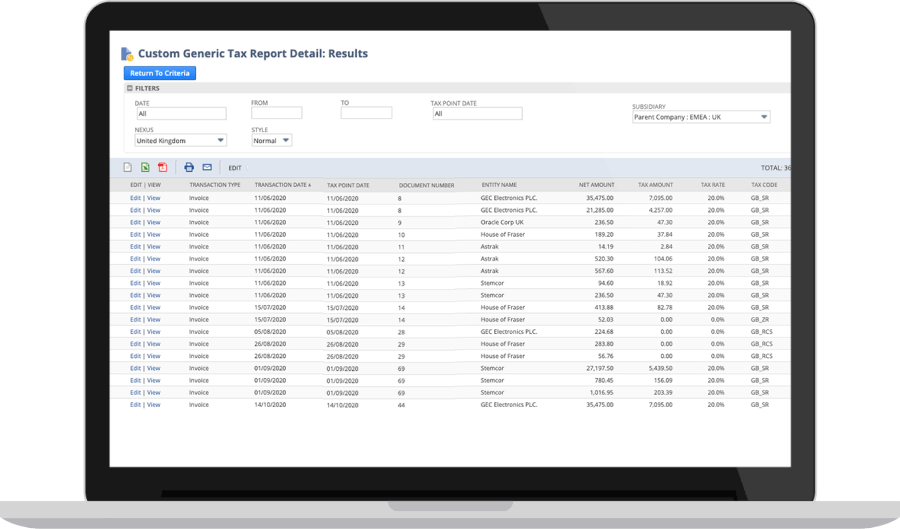Image resolution: width=900 pixels, height=529 pixels.
Task: Sort by Tax Code column header
Action: [764, 185]
